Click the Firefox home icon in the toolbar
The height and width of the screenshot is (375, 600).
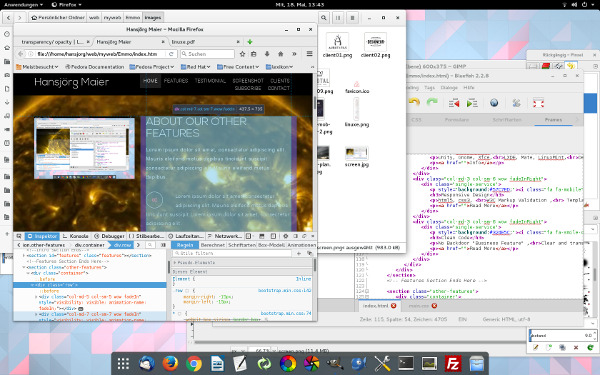point(280,54)
